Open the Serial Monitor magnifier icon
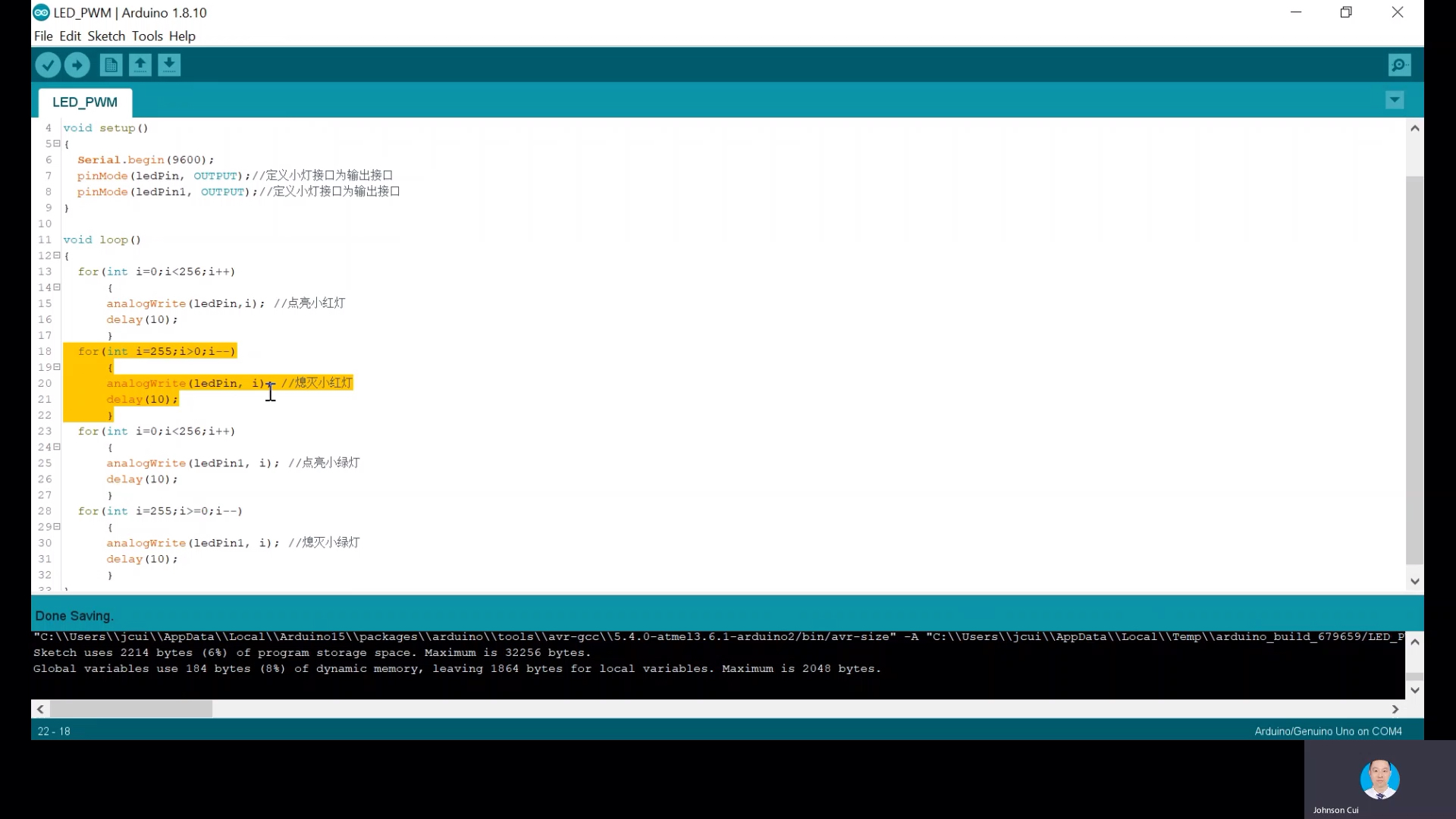 tap(1399, 65)
